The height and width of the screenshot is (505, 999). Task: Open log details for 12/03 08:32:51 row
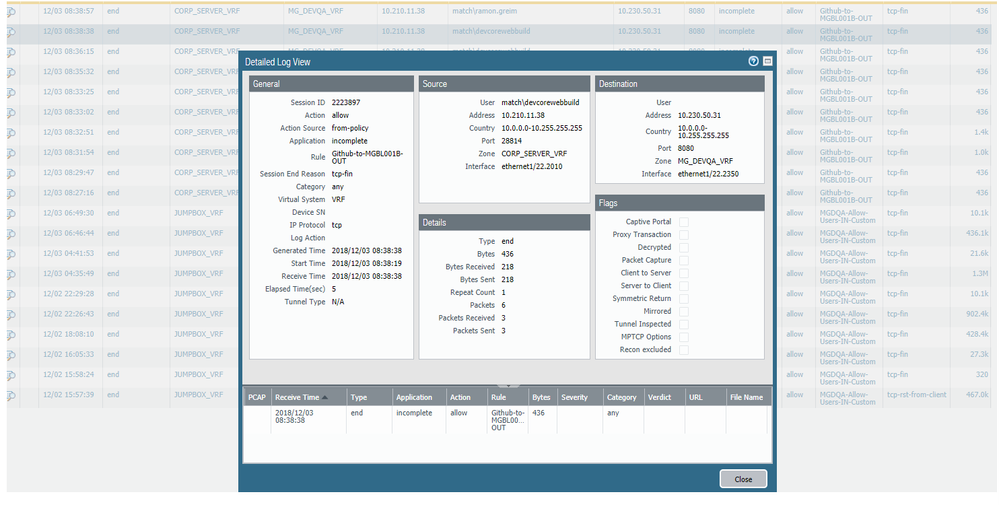coord(11,134)
